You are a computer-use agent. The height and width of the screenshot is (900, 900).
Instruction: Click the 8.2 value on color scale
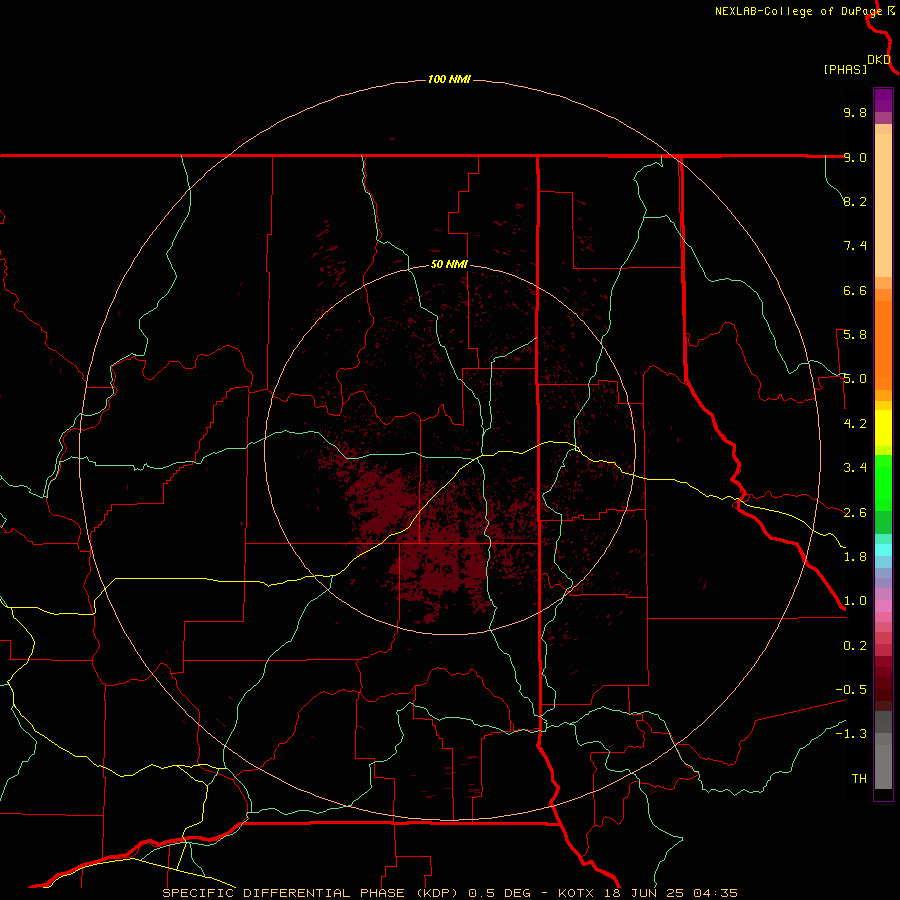click(x=855, y=201)
